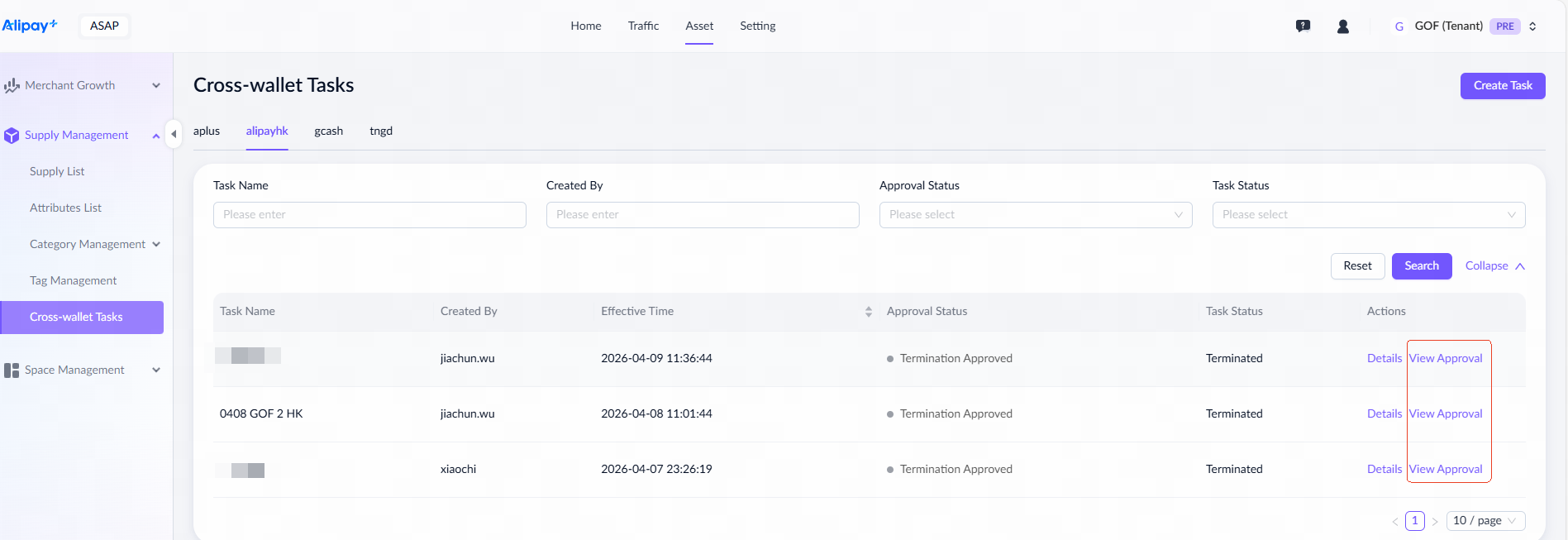The height and width of the screenshot is (540, 1568).
Task: Focus the Task Name input field
Action: pos(369,215)
